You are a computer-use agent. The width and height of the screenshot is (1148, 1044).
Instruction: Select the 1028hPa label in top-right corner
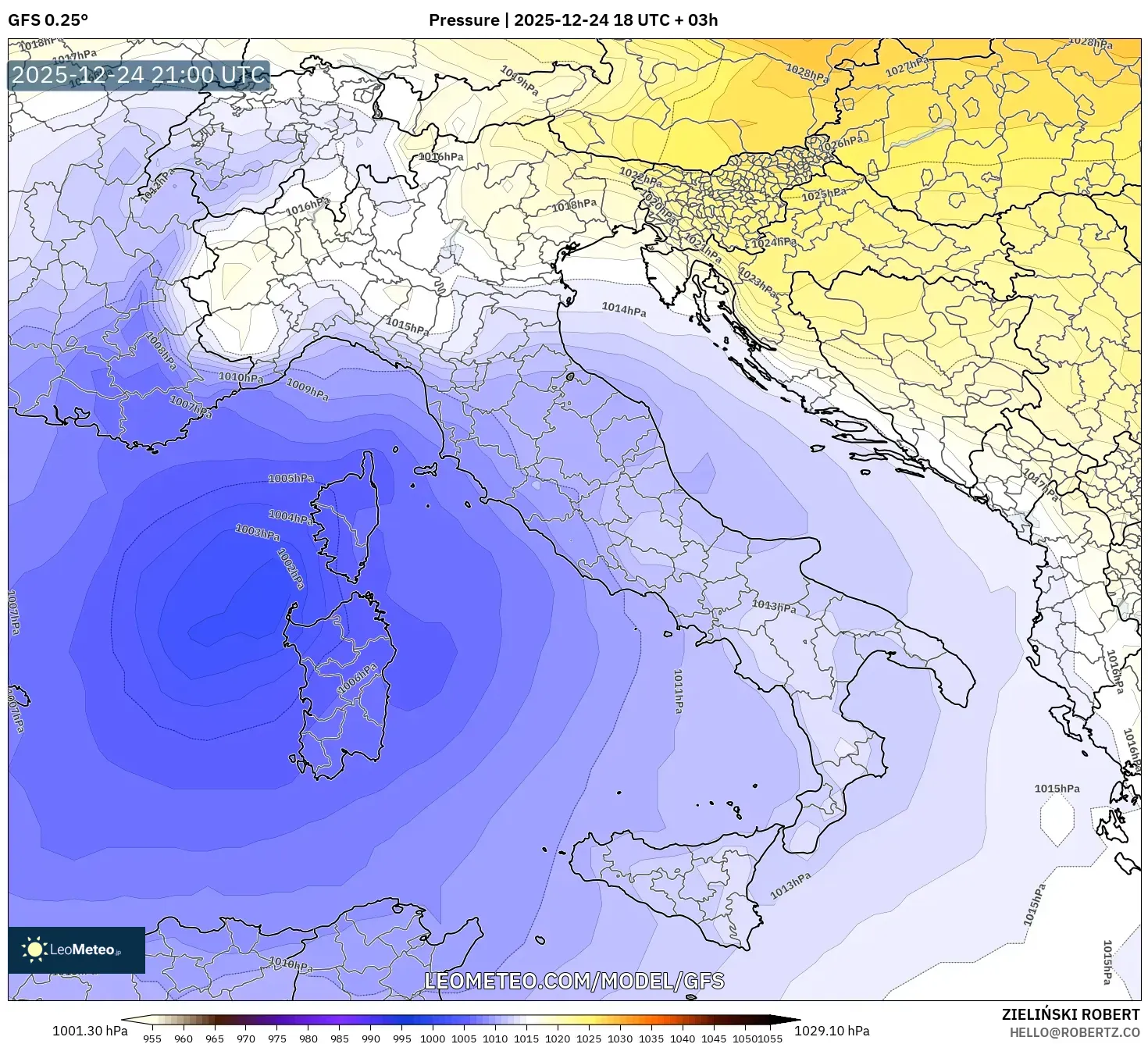pyautogui.click(x=1093, y=44)
